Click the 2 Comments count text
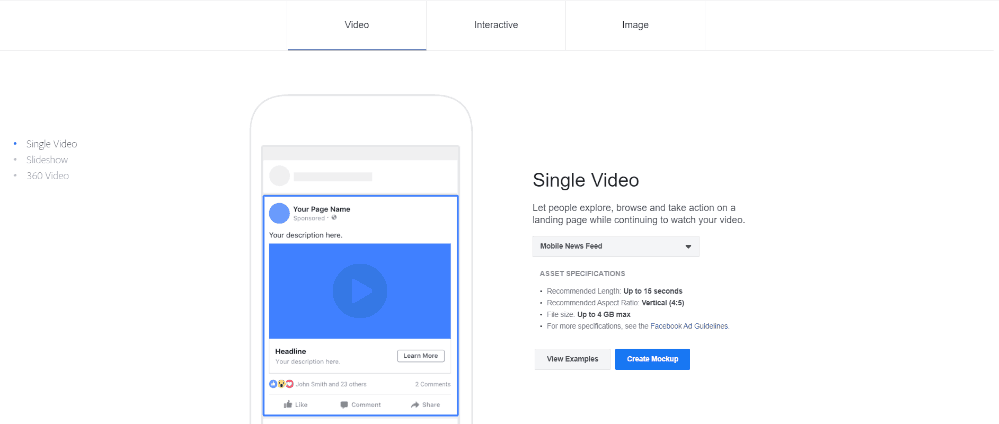 (433, 384)
